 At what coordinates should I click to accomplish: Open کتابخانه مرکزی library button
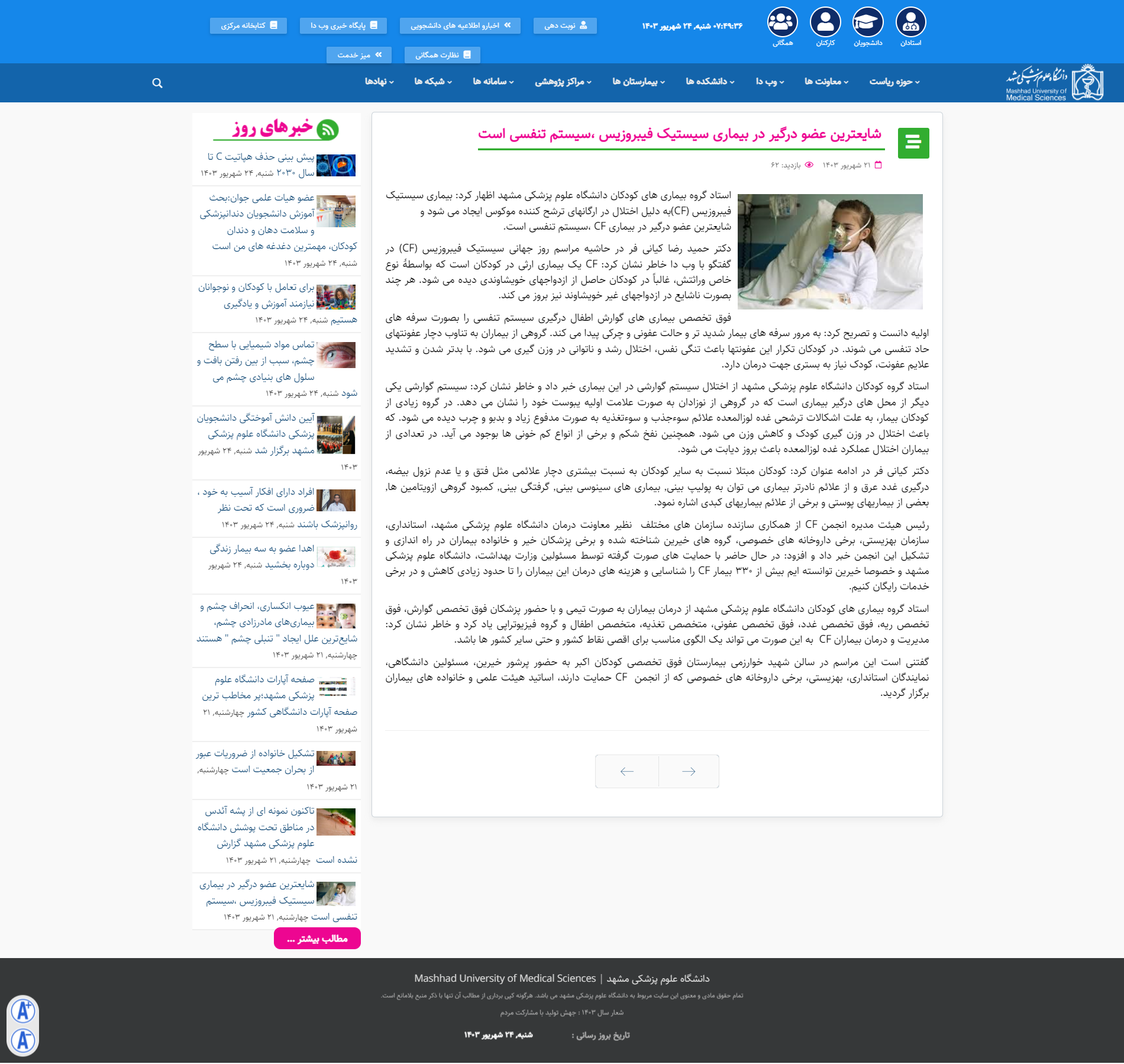tap(248, 25)
